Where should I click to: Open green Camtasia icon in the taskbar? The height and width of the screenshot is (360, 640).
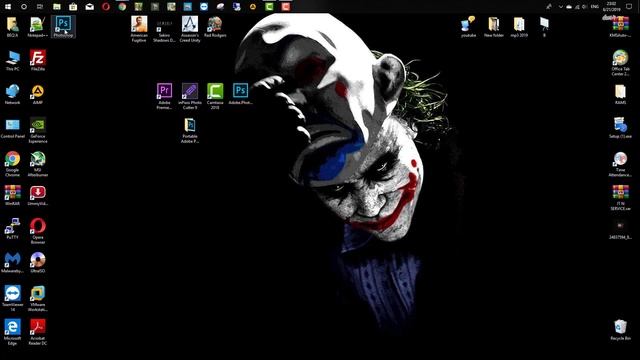[269, 7]
